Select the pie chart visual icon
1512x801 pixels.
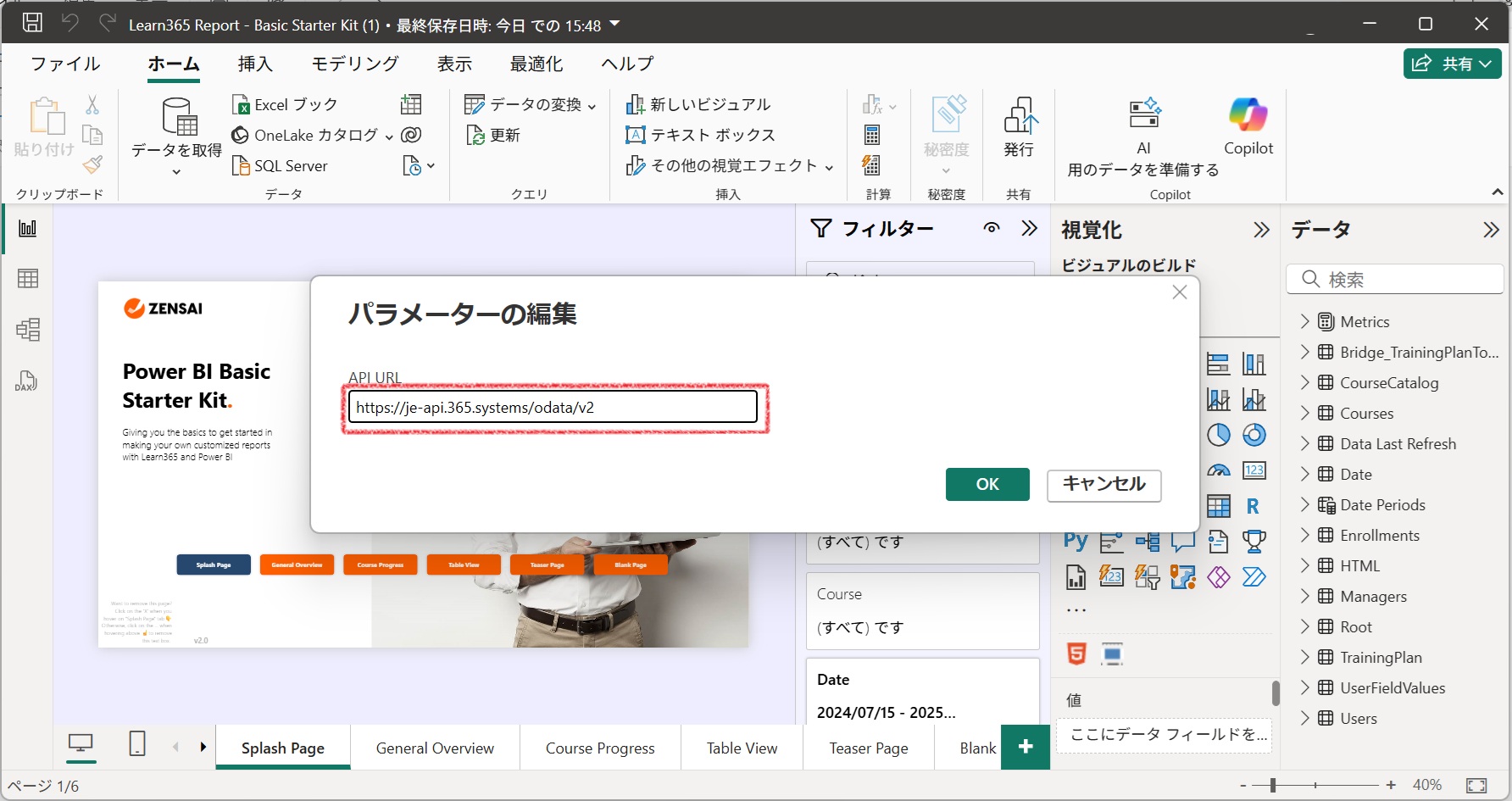(x=1219, y=435)
